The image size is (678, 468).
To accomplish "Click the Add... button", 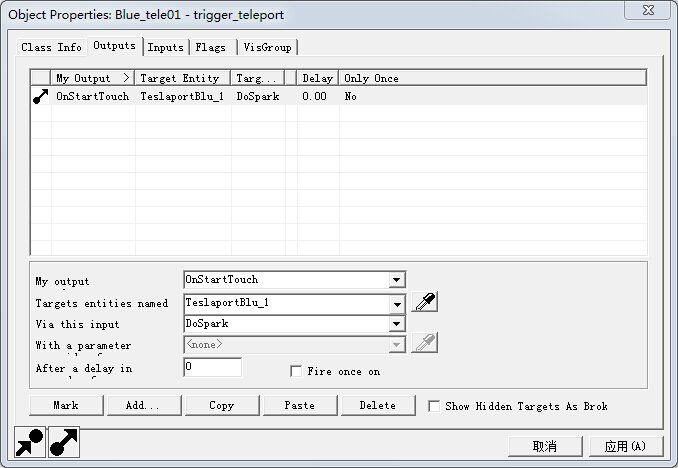I will point(144,405).
